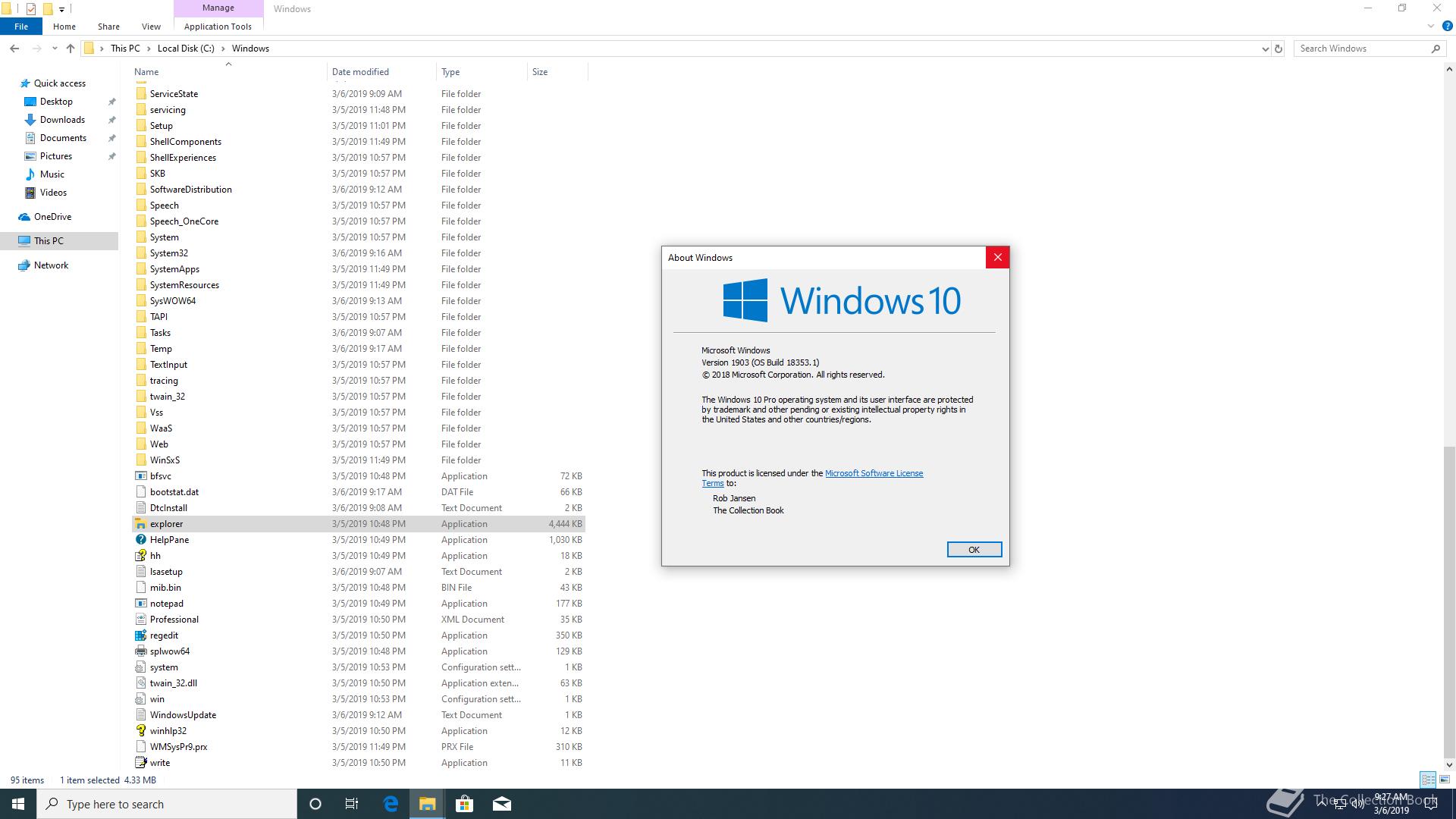Click OK in About Windows dialog
The height and width of the screenshot is (819, 1456).
click(x=974, y=550)
